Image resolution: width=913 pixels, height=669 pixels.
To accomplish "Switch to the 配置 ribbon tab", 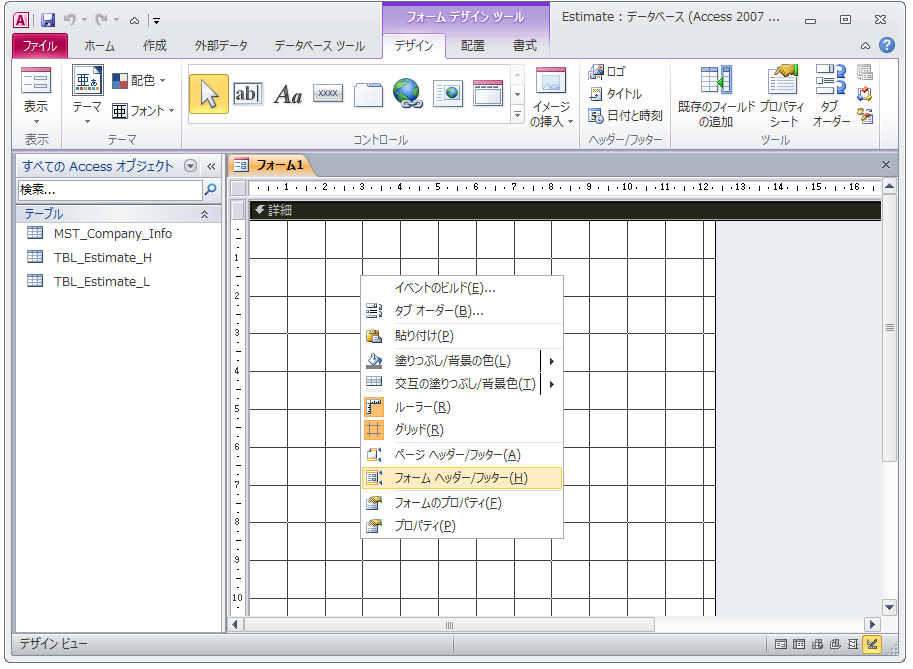I will coord(473,45).
